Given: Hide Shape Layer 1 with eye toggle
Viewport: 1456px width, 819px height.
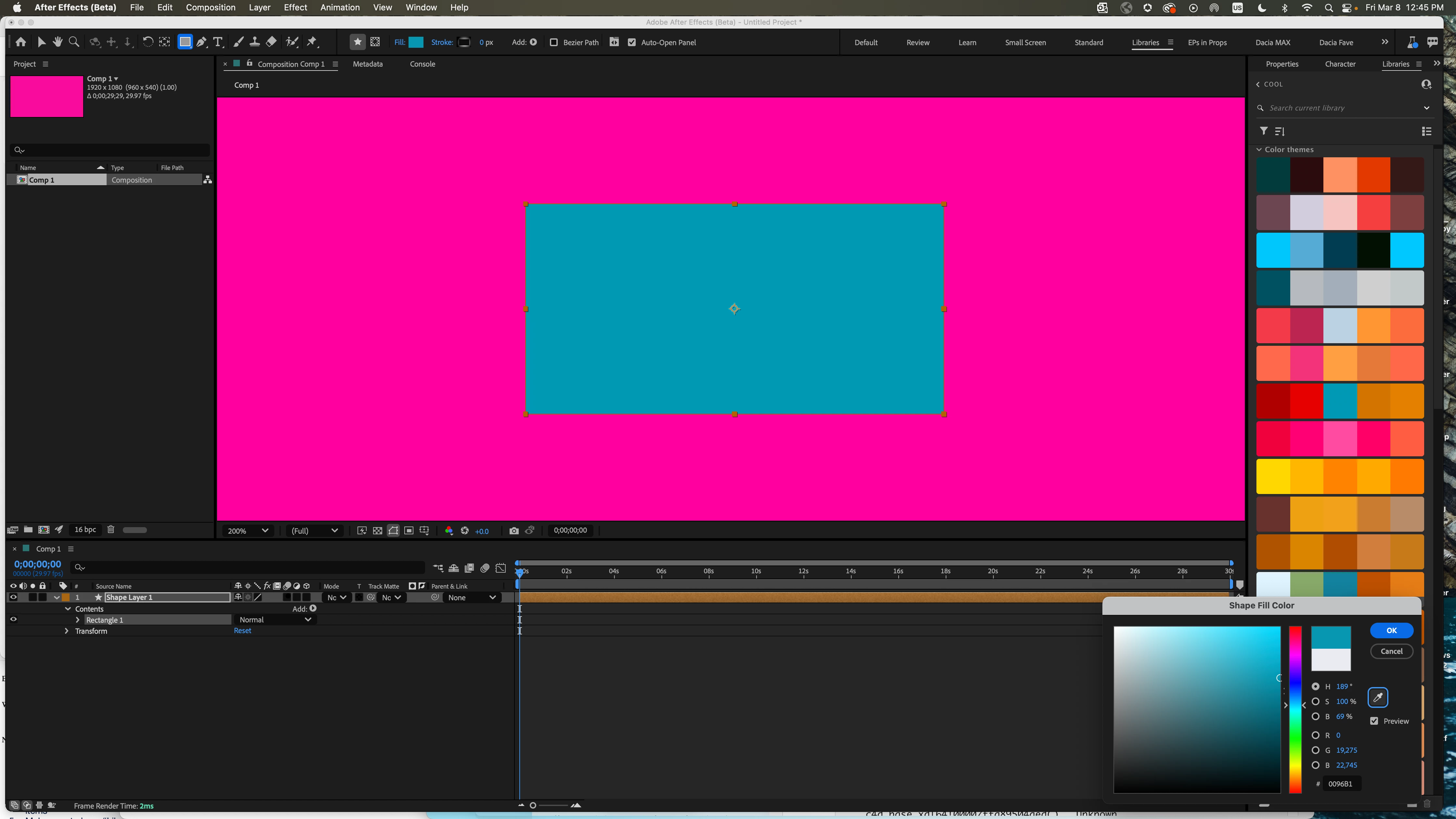Looking at the screenshot, I should pos(14,597).
